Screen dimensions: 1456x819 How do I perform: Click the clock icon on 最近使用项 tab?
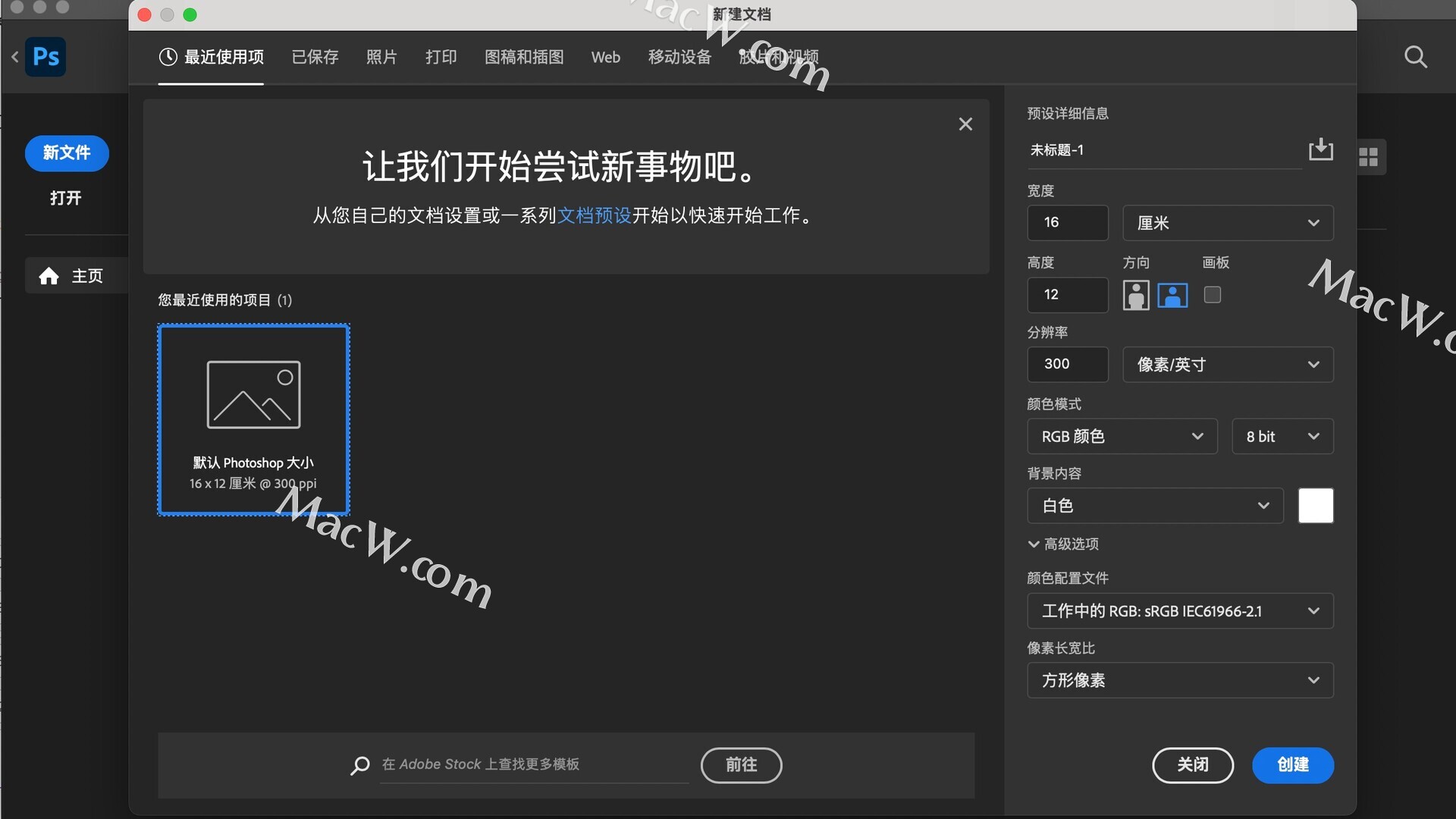tap(168, 57)
